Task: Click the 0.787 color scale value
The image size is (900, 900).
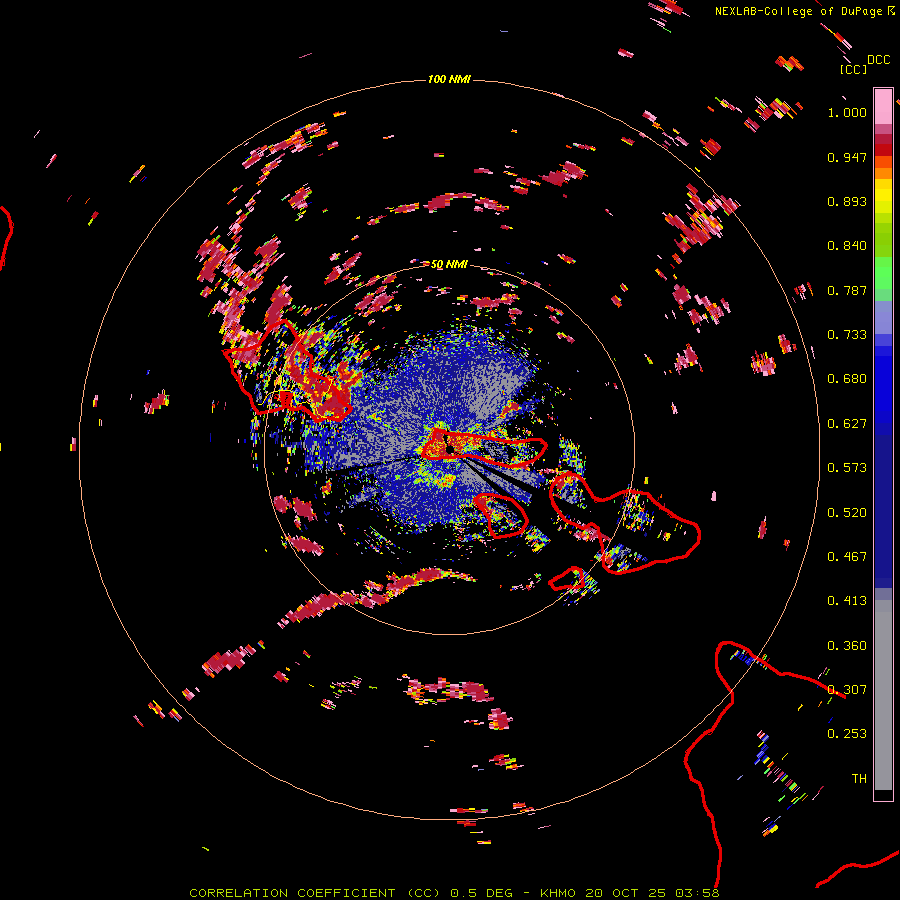Action: pos(847,290)
